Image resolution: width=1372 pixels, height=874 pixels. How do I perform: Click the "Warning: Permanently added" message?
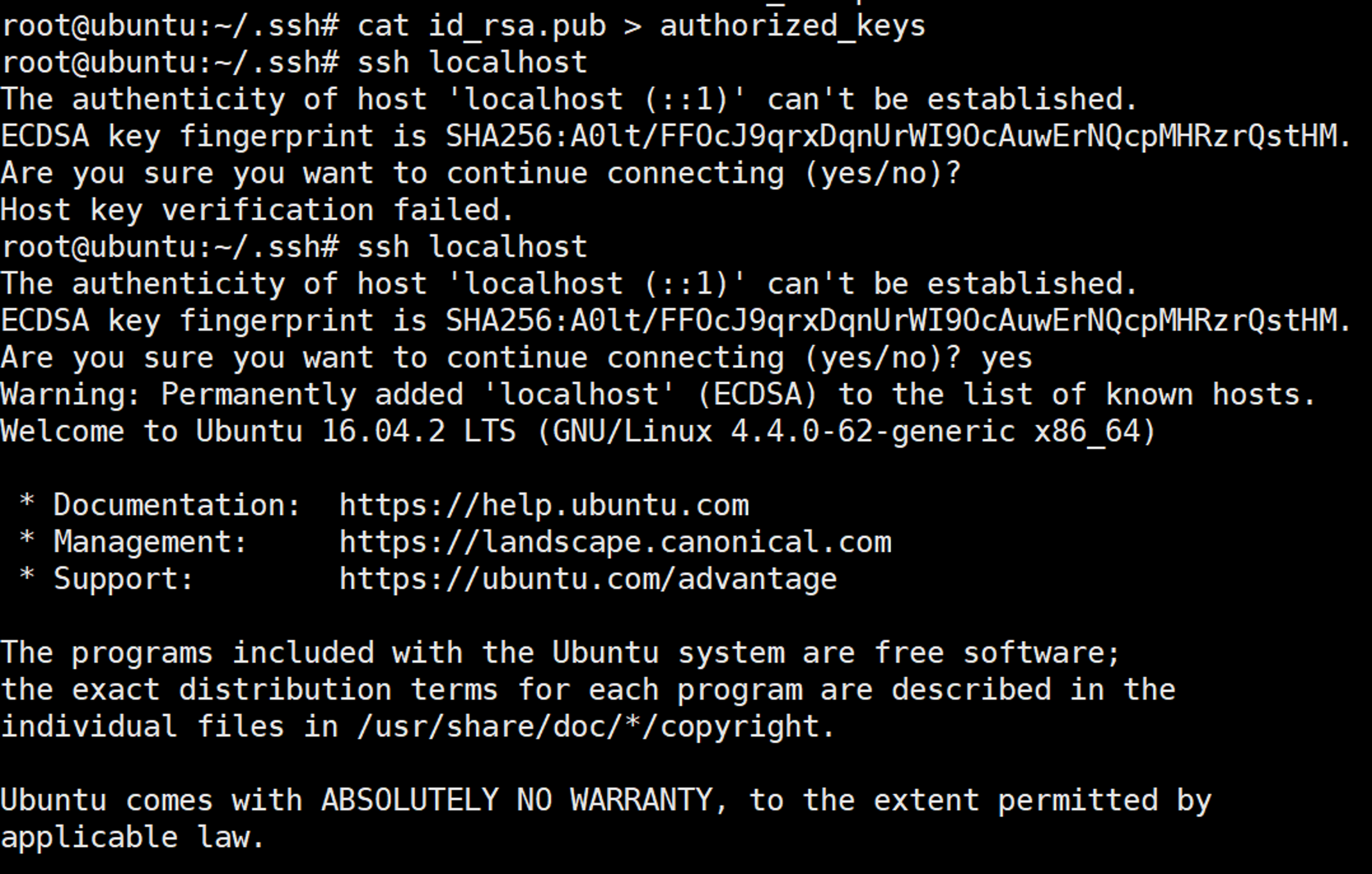pos(232,395)
